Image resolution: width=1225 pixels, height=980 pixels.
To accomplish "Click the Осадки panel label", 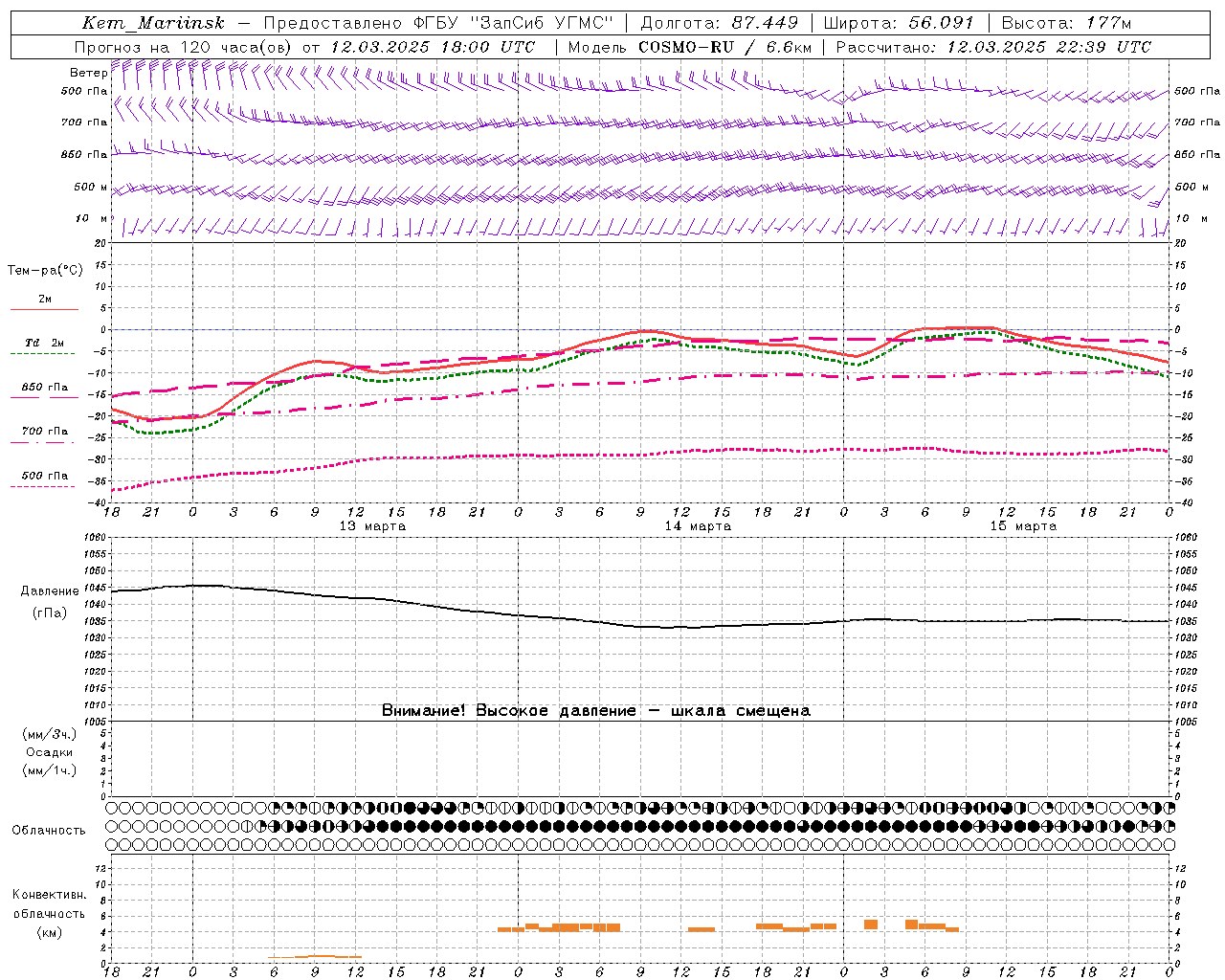I will click(x=50, y=752).
